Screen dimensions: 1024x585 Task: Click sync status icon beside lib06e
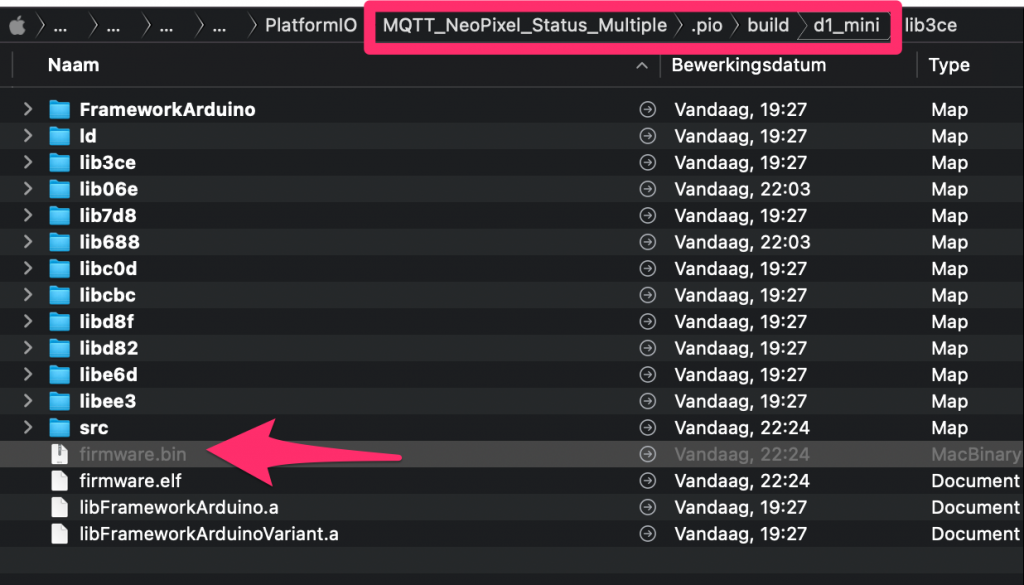click(647, 189)
